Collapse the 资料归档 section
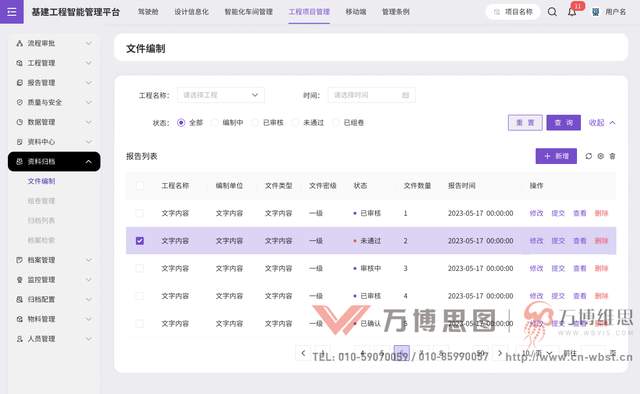Image resolution: width=640 pixels, height=394 pixels. (x=54, y=161)
